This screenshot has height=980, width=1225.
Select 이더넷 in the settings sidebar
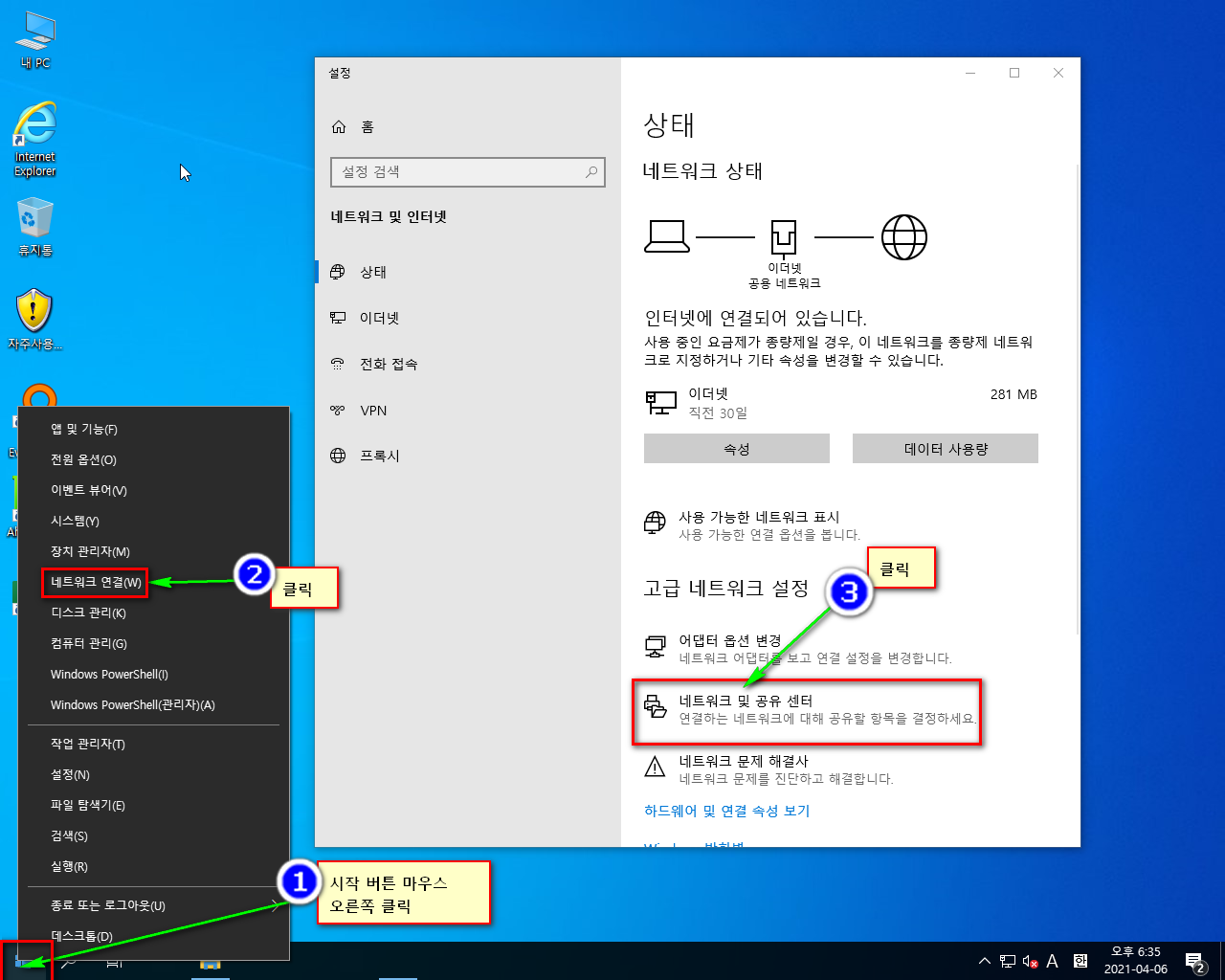click(379, 319)
